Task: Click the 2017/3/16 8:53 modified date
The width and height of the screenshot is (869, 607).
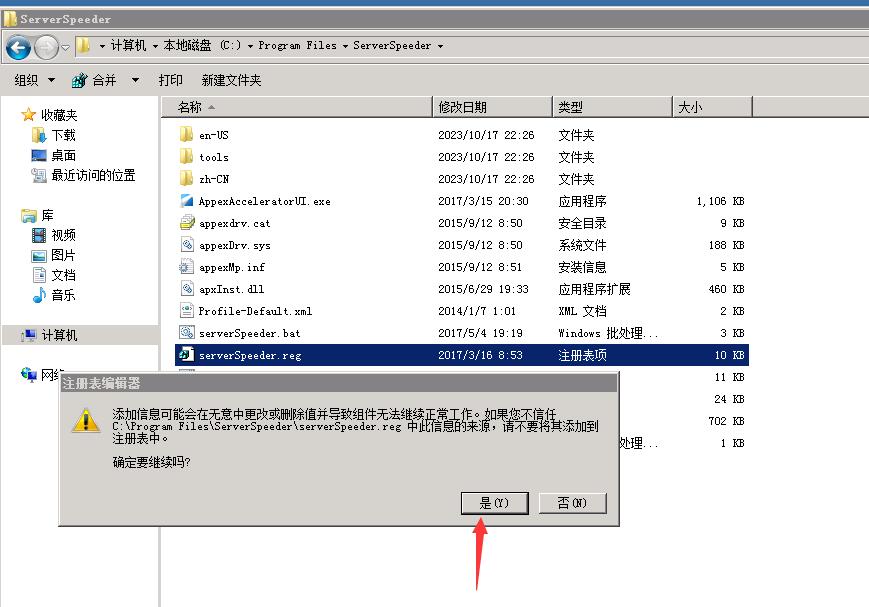Action: (480, 355)
